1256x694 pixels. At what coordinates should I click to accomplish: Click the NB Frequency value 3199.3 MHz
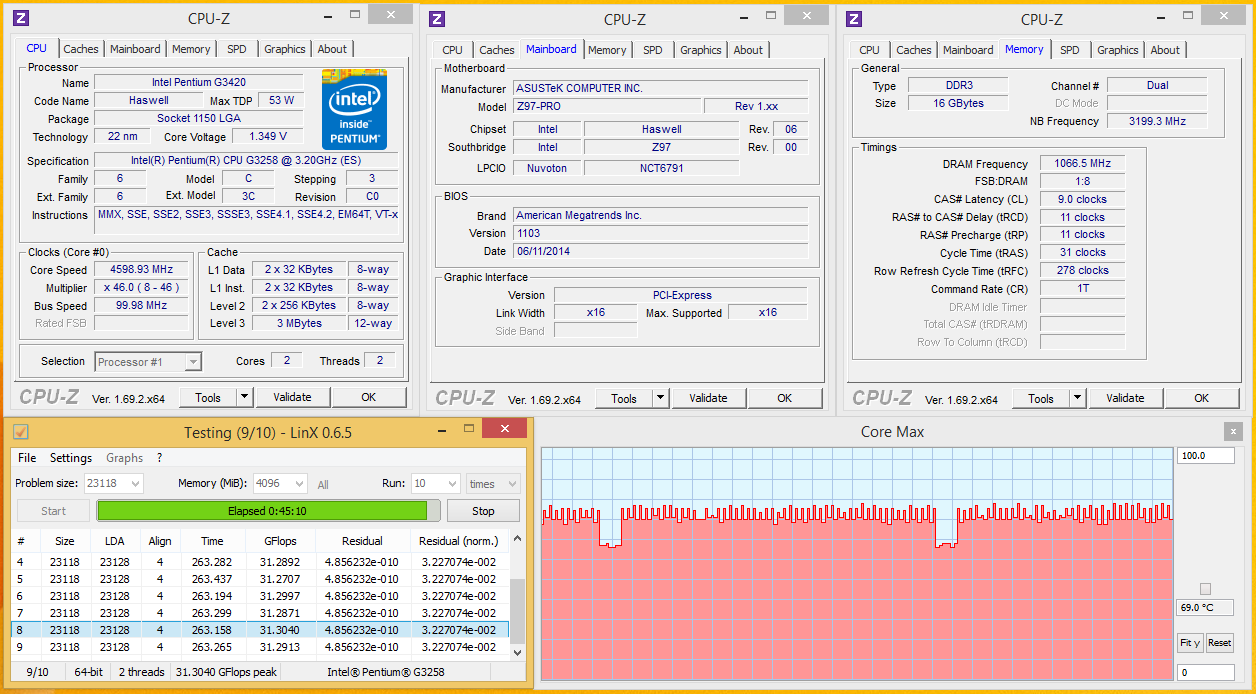tap(1156, 122)
